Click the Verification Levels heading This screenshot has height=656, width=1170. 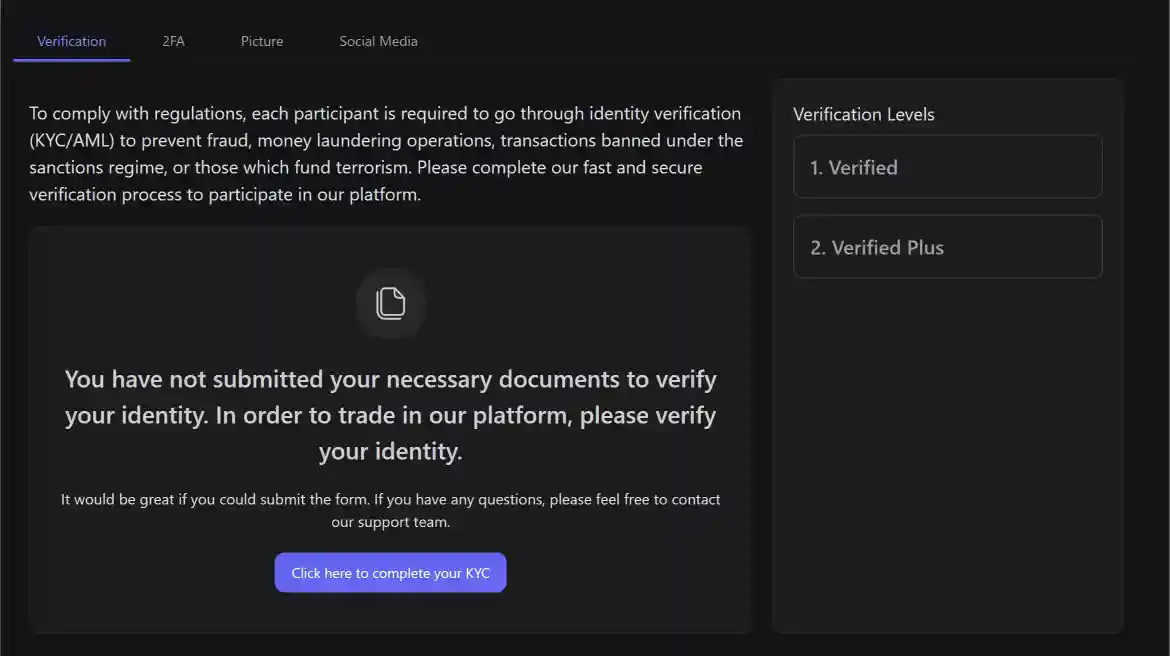pyautogui.click(x=863, y=114)
